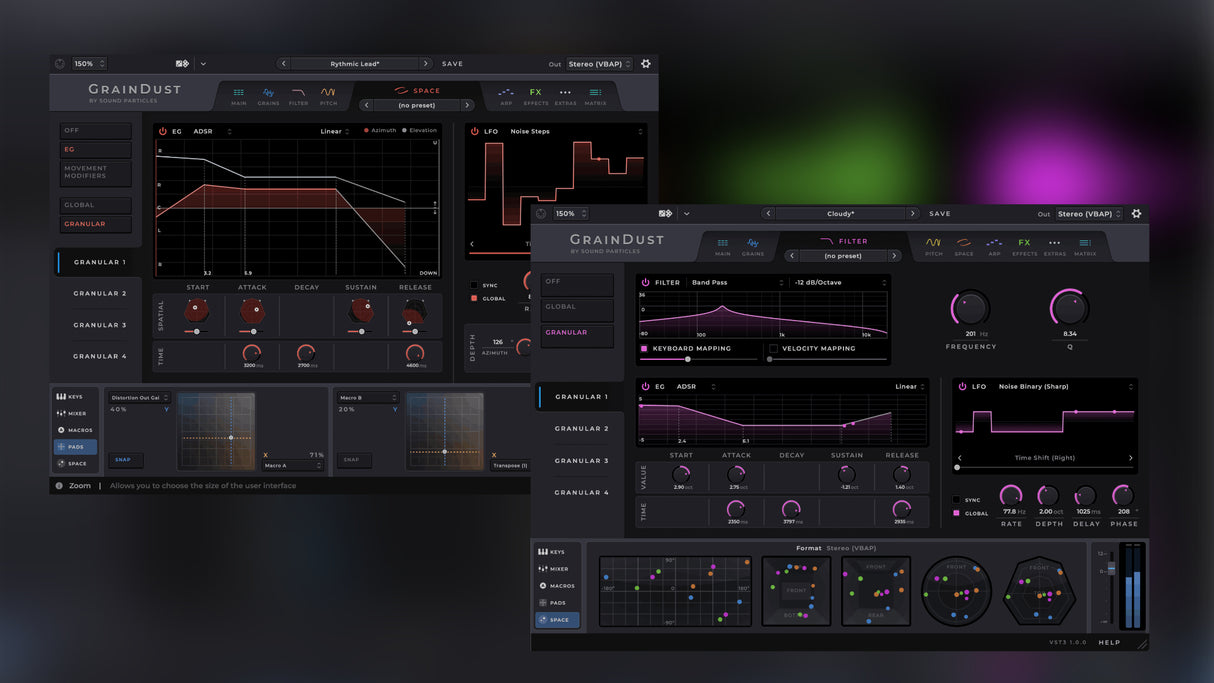This screenshot has height=683, width=1214.
Task: Select the Pads panel in Cloudy window
Action: click(x=557, y=603)
